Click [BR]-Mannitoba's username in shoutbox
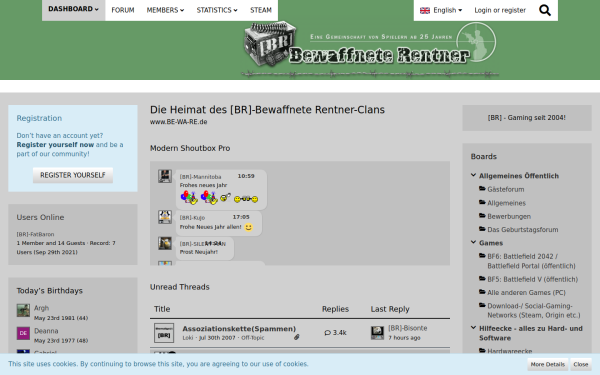Image resolution: width=600 pixels, height=375 pixels. pos(201,177)
